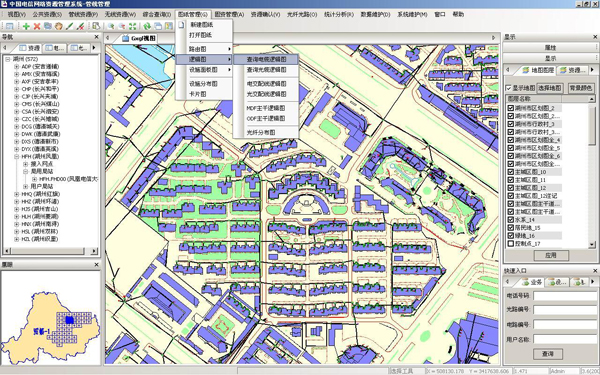
Task: Check the 控制点_17 layer checkbox
Action: coord(510,243)
